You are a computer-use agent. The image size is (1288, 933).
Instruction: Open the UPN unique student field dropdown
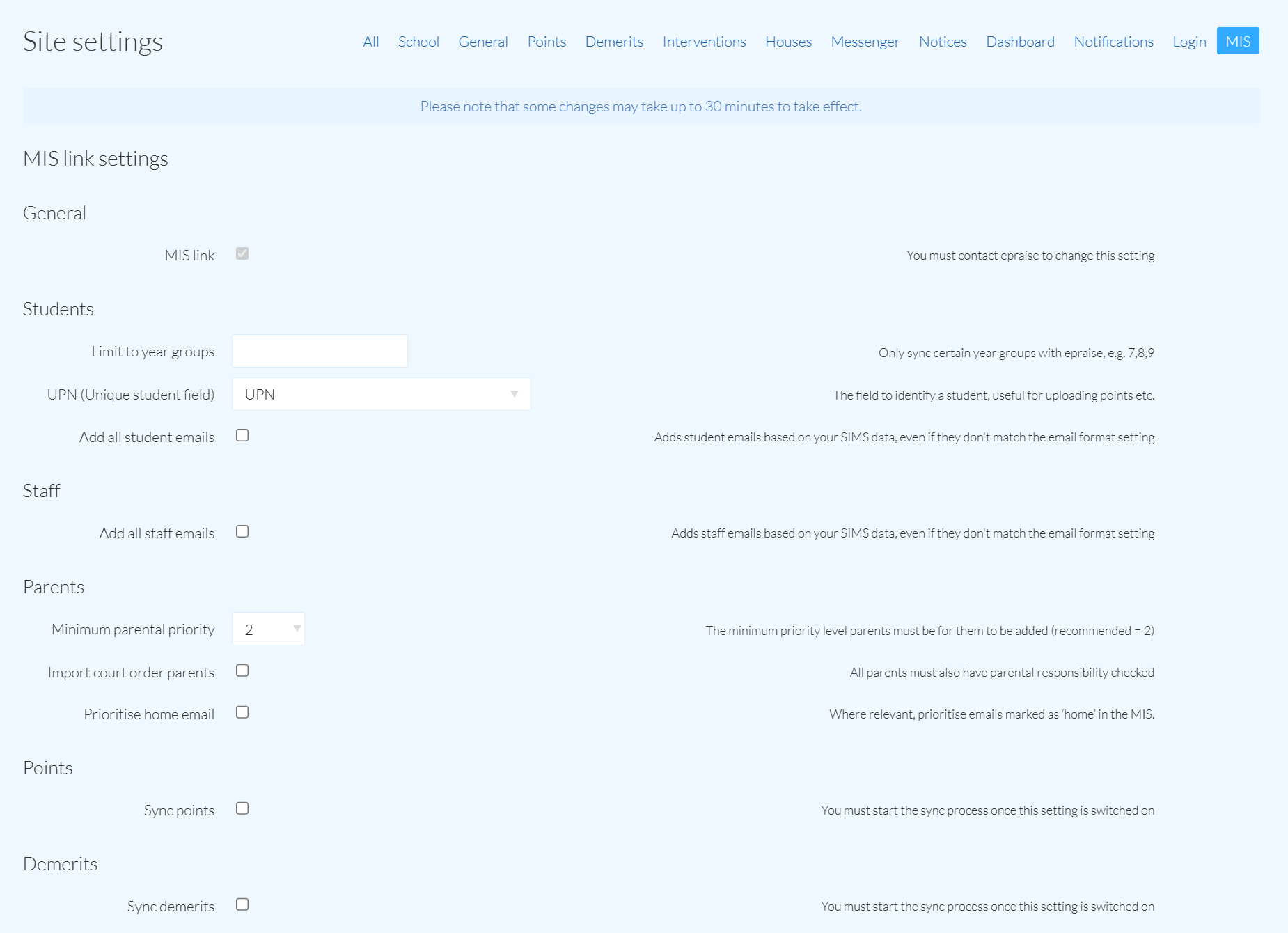click(x=381, y=393)
